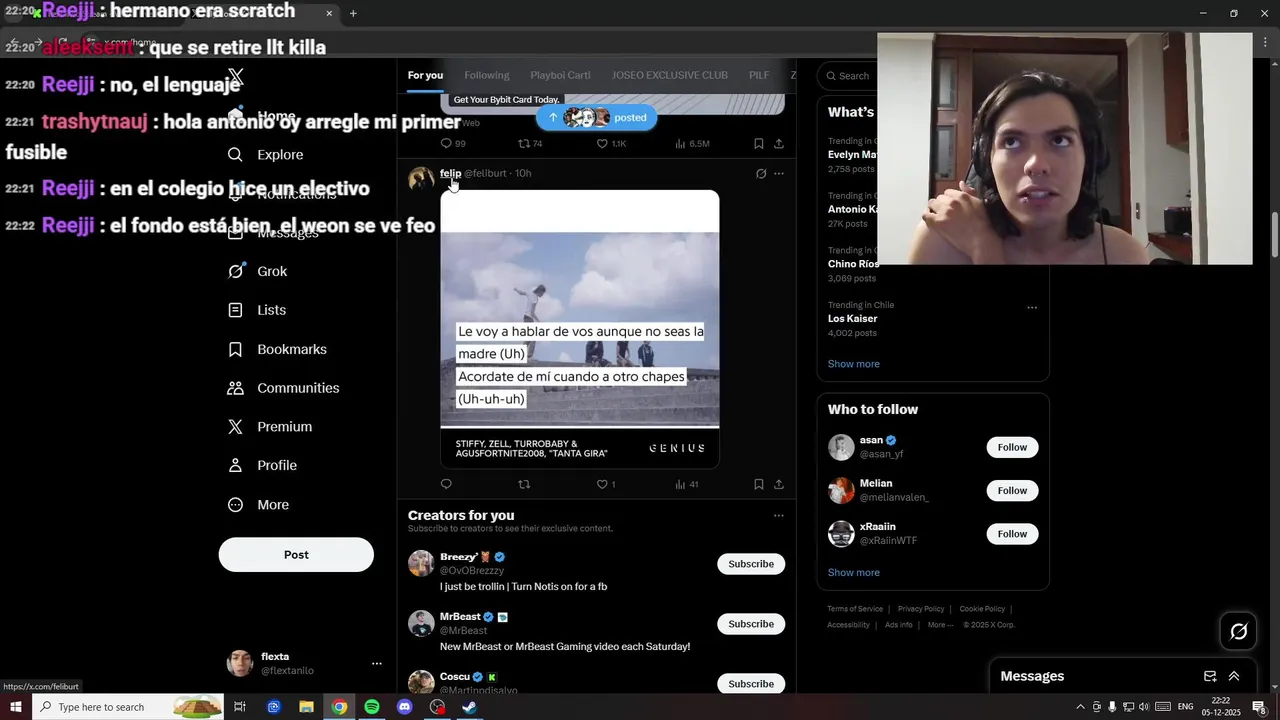This screenshot has height=720, width=1280.
Task: Open the Chino Rios trending topic
Action: coord(853,265)
